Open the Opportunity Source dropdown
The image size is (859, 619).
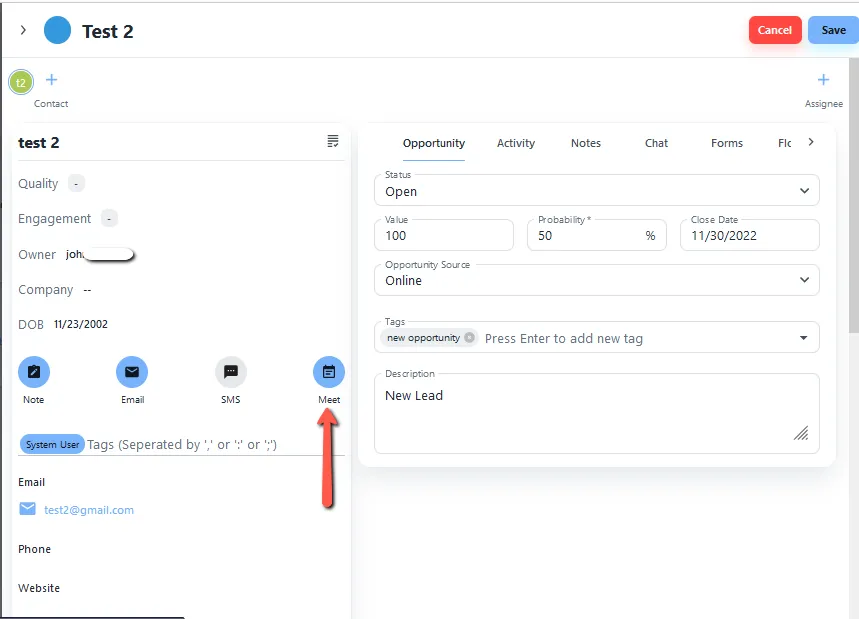point(597,280)
